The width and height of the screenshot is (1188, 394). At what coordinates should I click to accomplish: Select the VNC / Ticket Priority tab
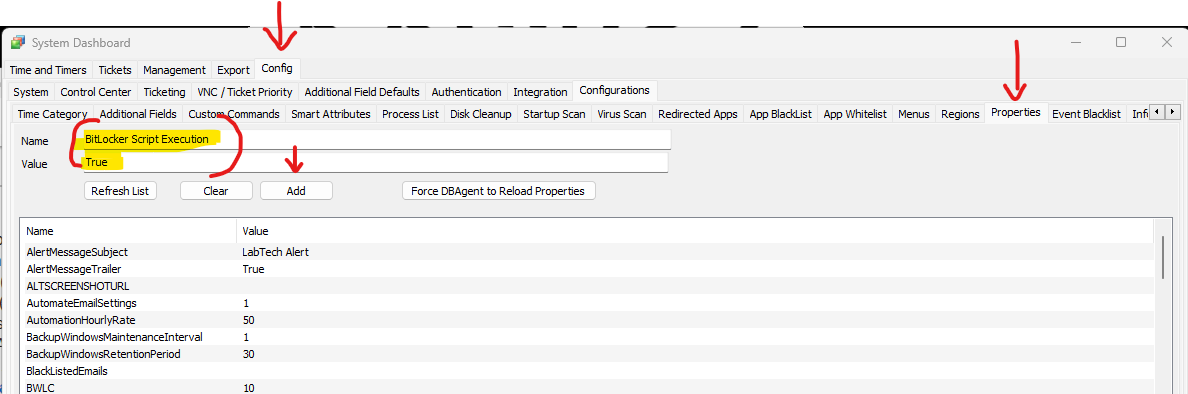click(x=245, y=92)
